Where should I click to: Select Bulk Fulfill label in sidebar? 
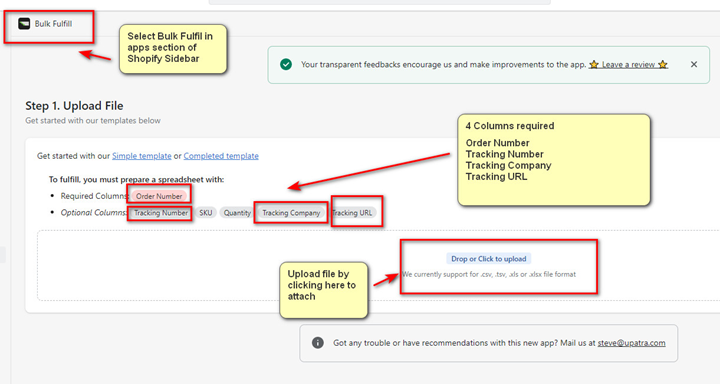click(x=53, y=24)
